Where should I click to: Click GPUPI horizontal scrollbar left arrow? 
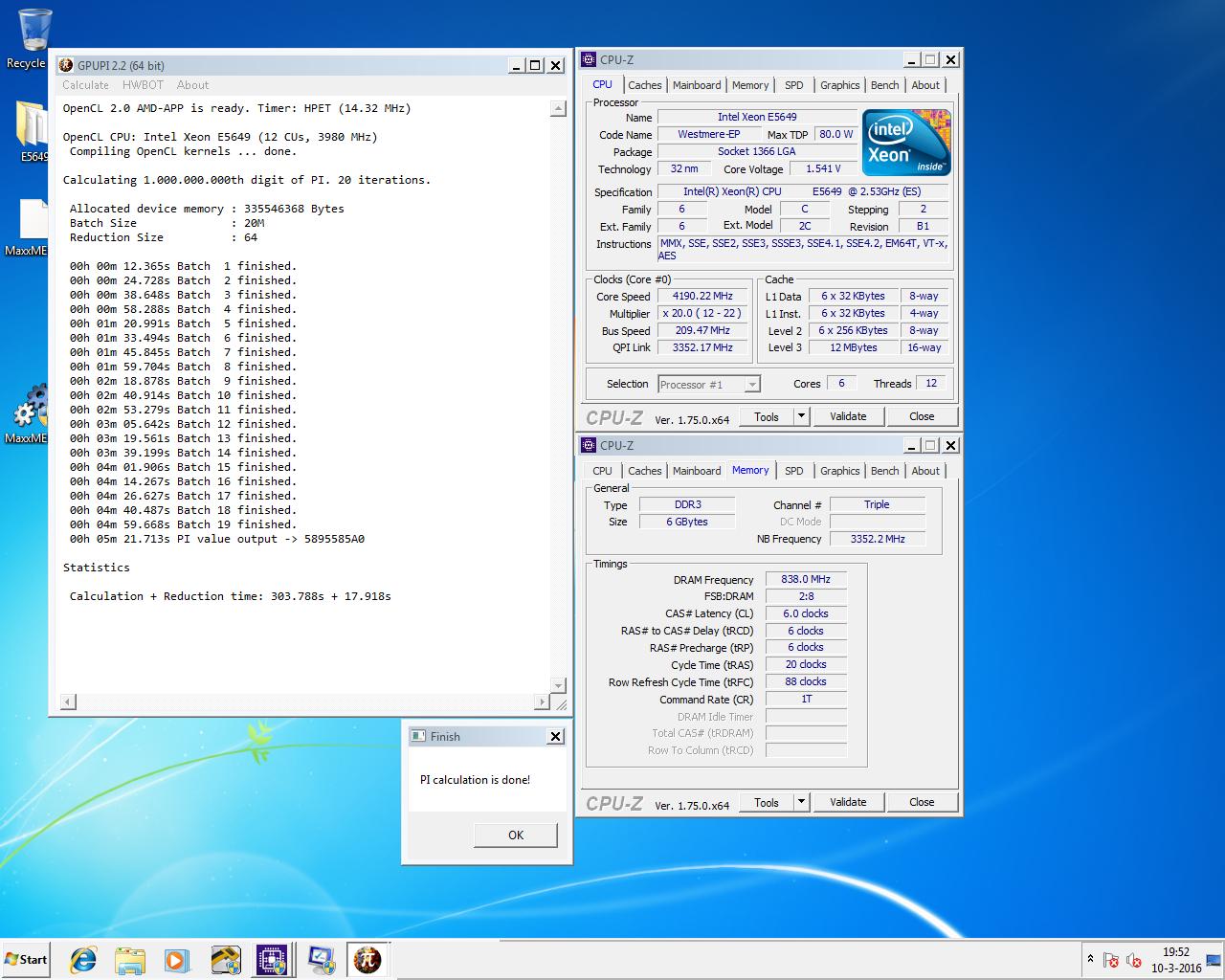tap(67, 702)
